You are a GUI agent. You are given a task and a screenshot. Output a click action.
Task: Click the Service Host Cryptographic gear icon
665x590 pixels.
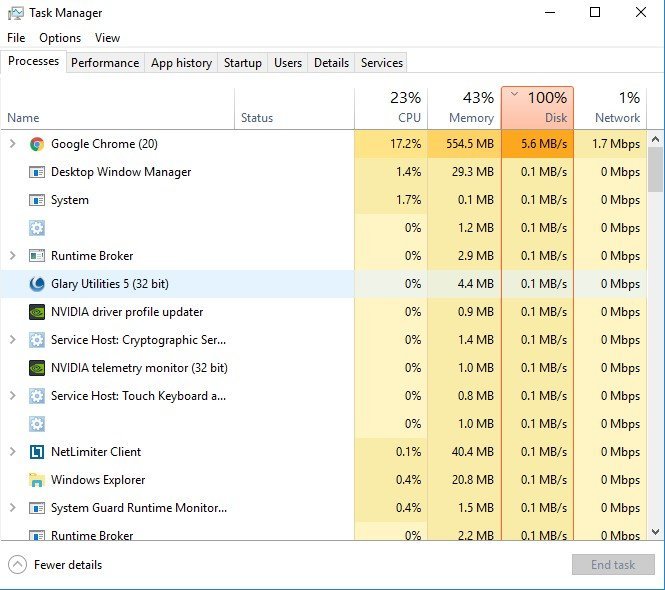pos(37,340)
